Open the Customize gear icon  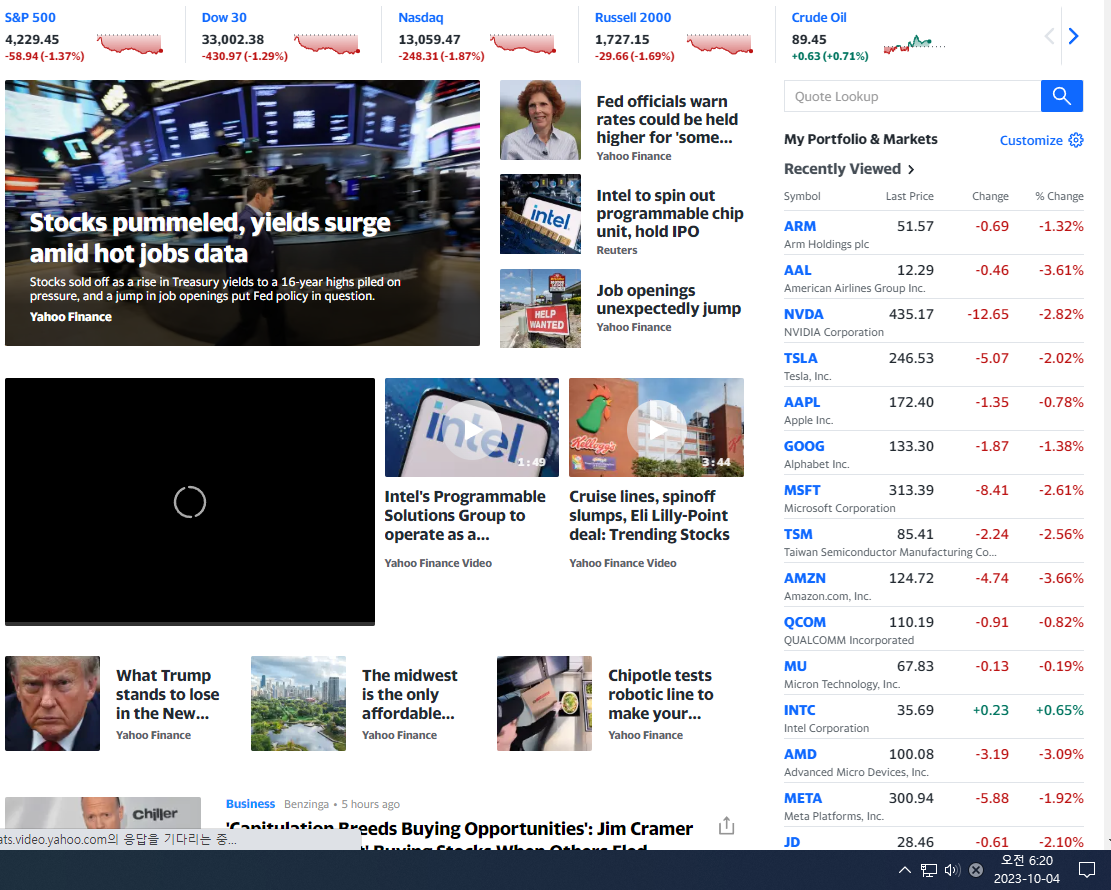[1076, 140]
